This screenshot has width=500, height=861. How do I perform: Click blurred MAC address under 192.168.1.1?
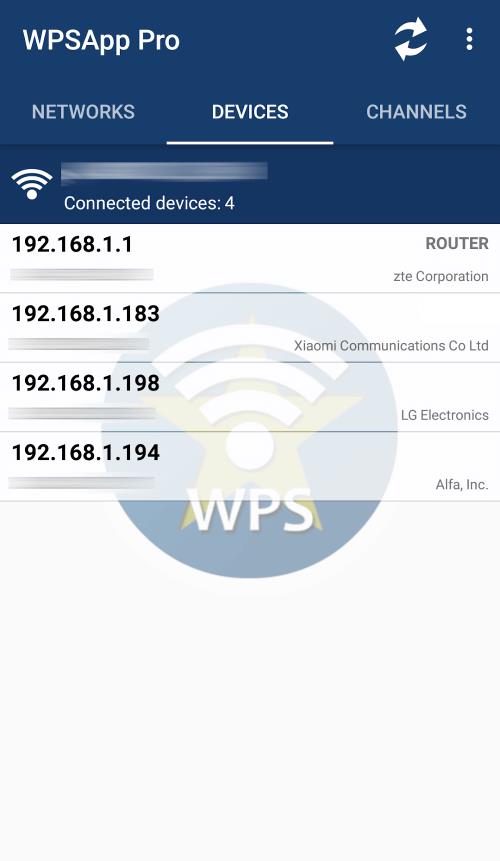[x=81, y=274]
